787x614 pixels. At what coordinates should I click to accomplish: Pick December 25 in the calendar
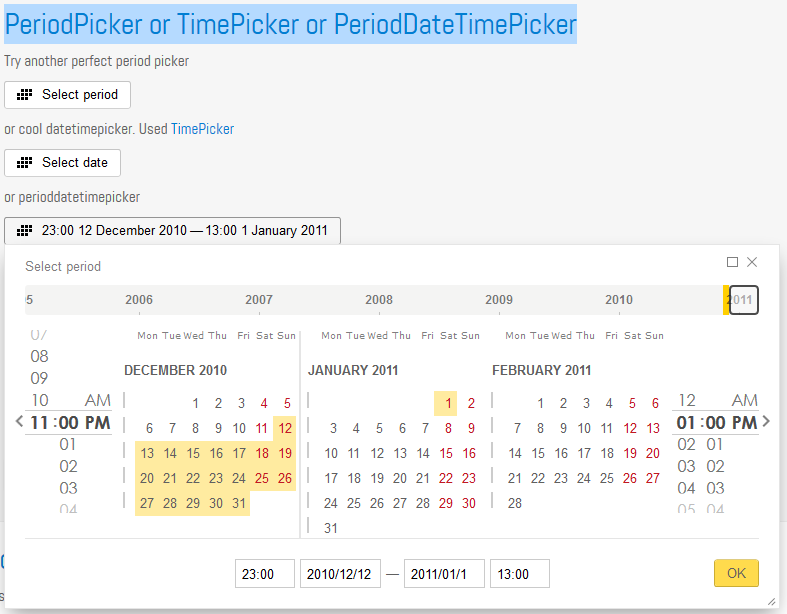coord(263,479)
